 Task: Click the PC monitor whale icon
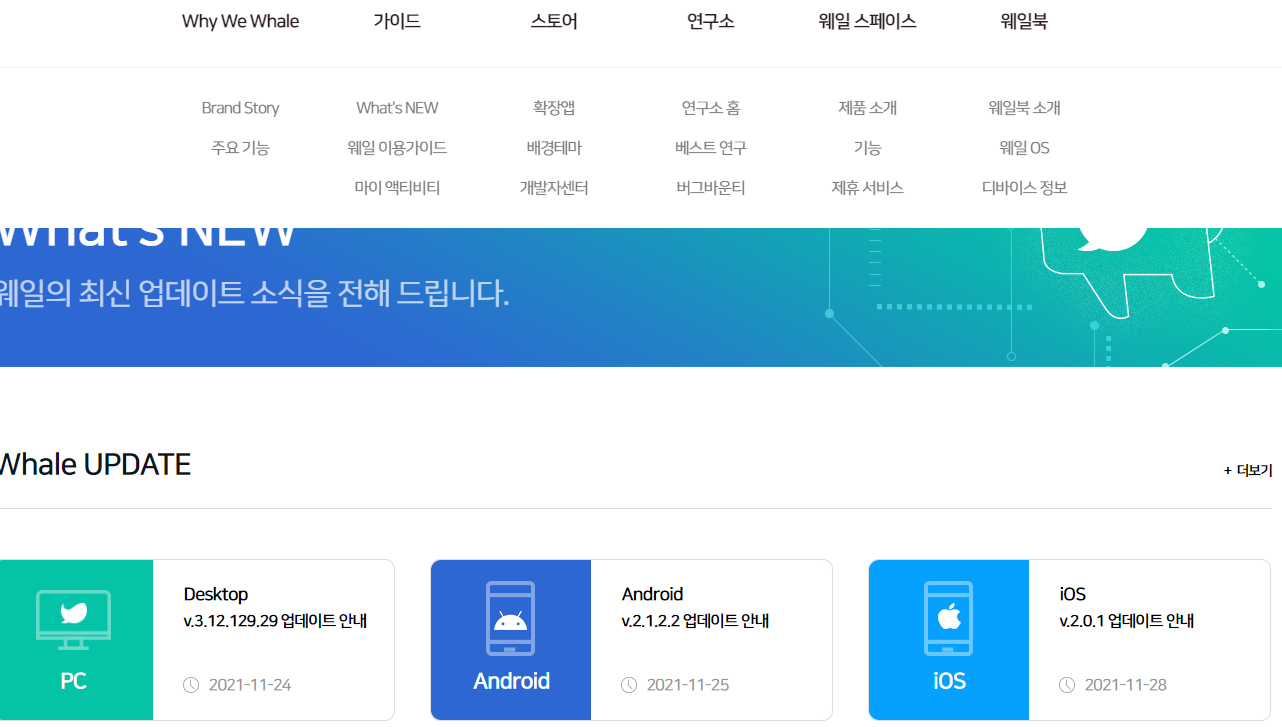73,619
